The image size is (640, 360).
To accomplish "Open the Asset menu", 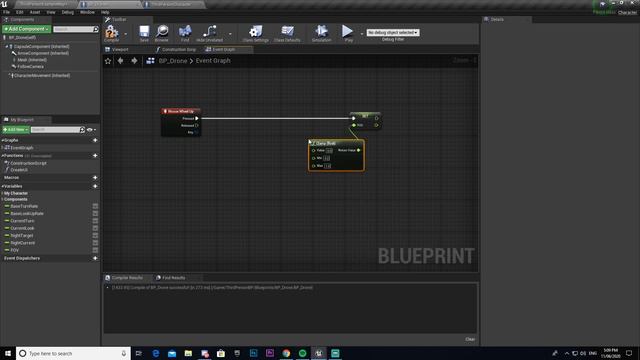I will (x=35, y=12).
